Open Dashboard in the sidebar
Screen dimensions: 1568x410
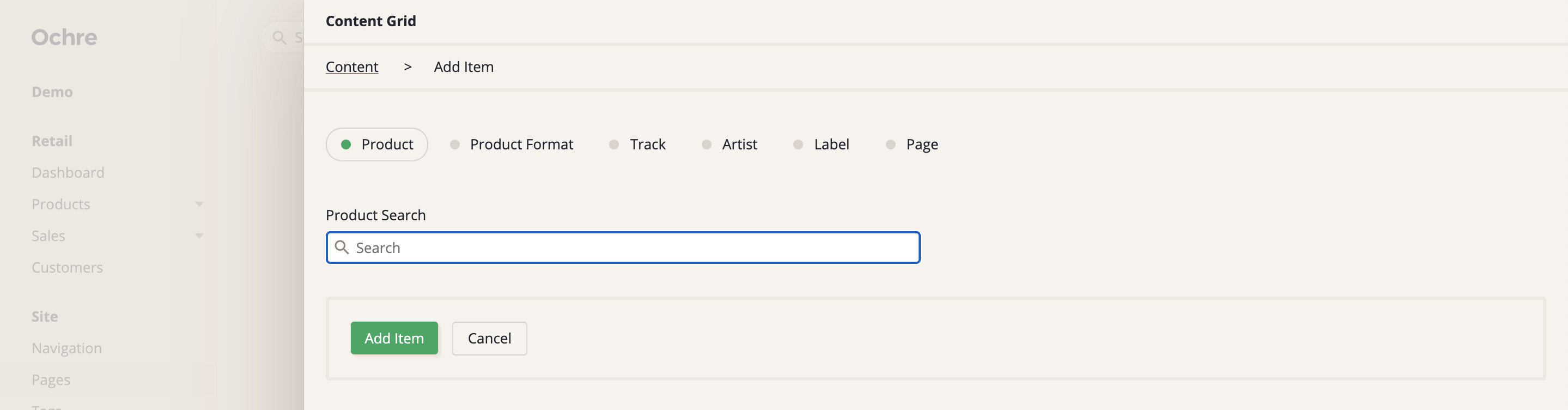pyautogui.click(x=68, y=173)
